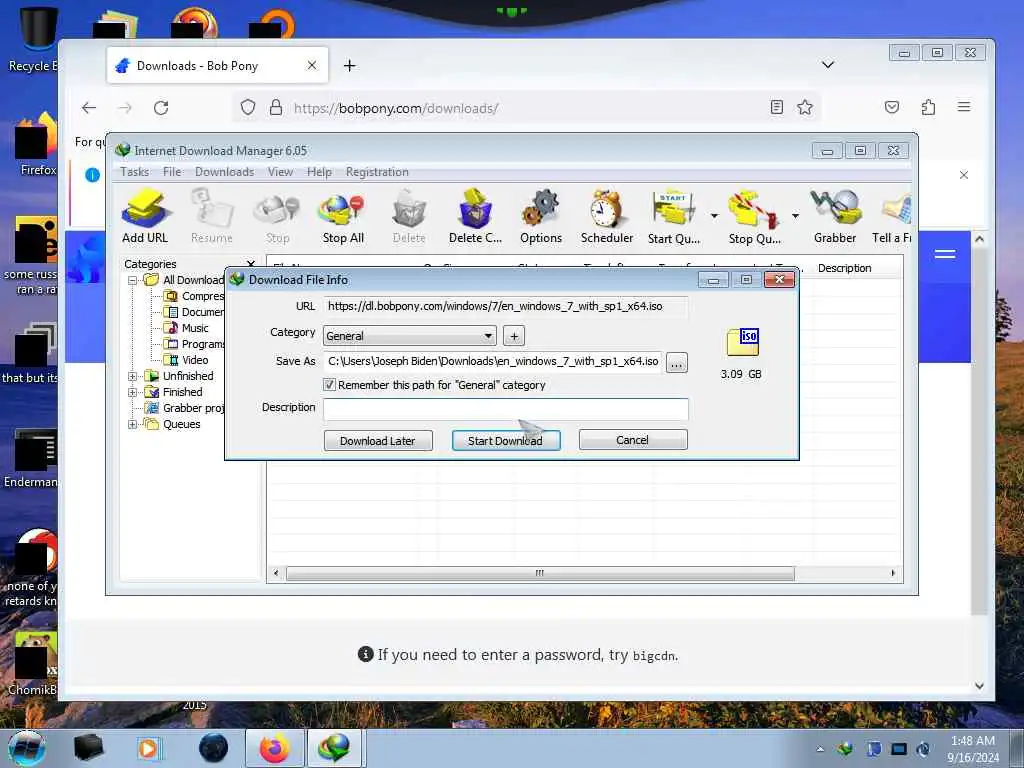Open the File menu in IDM
The image size is (1024, 768).
click(172, 172)
